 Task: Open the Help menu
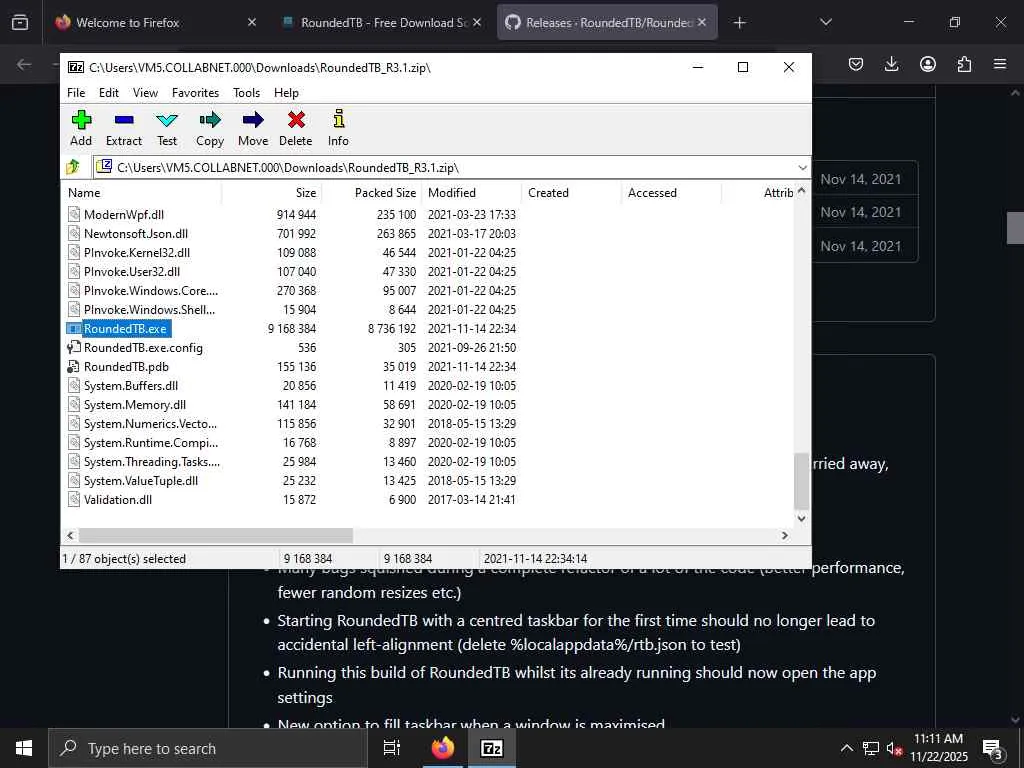point(286,93)
